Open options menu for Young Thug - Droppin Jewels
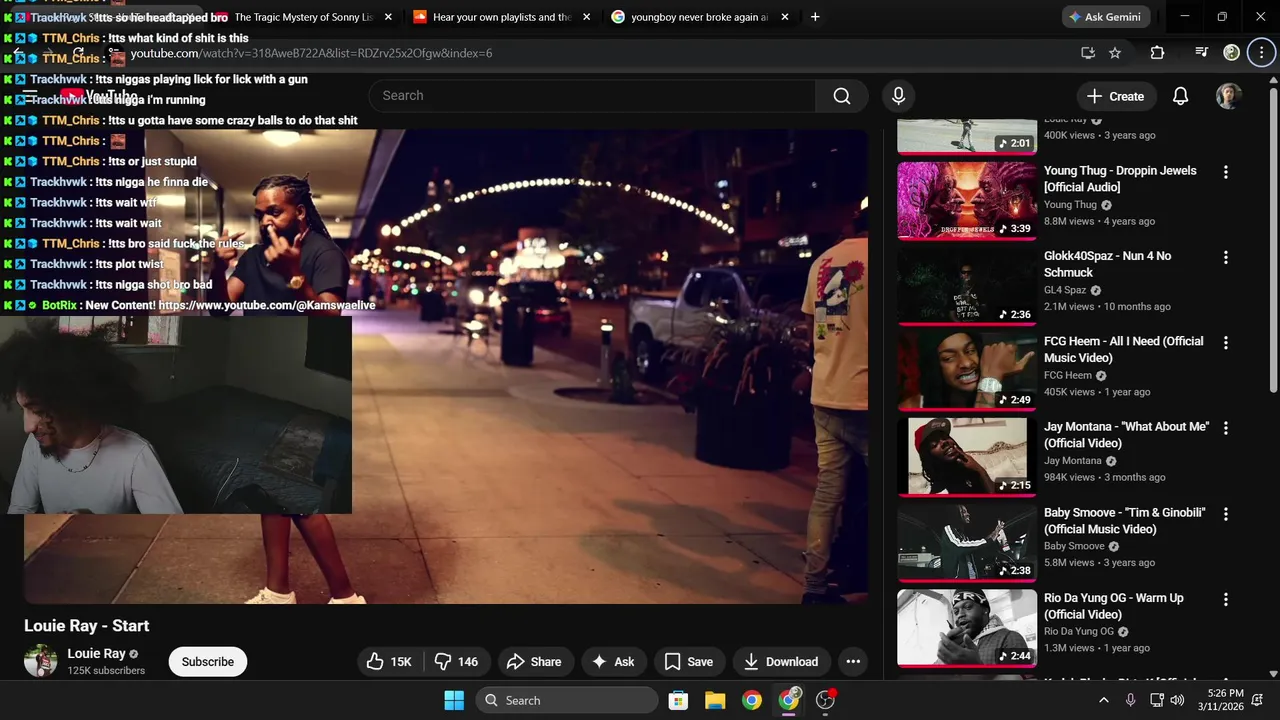The width and height of the screenshot is (1280, 720). [x=1226, y=172]
